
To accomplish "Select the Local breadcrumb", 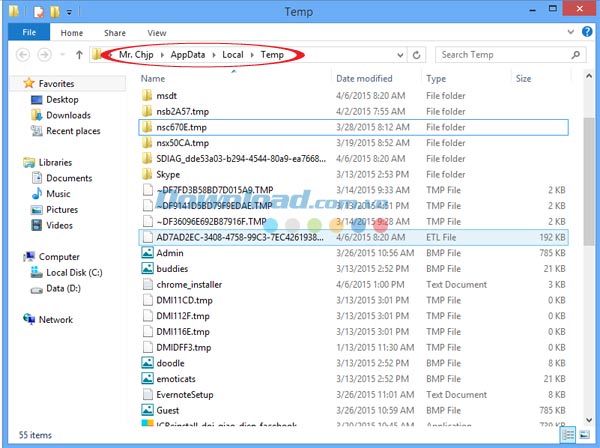I will [x=233, y=55].
